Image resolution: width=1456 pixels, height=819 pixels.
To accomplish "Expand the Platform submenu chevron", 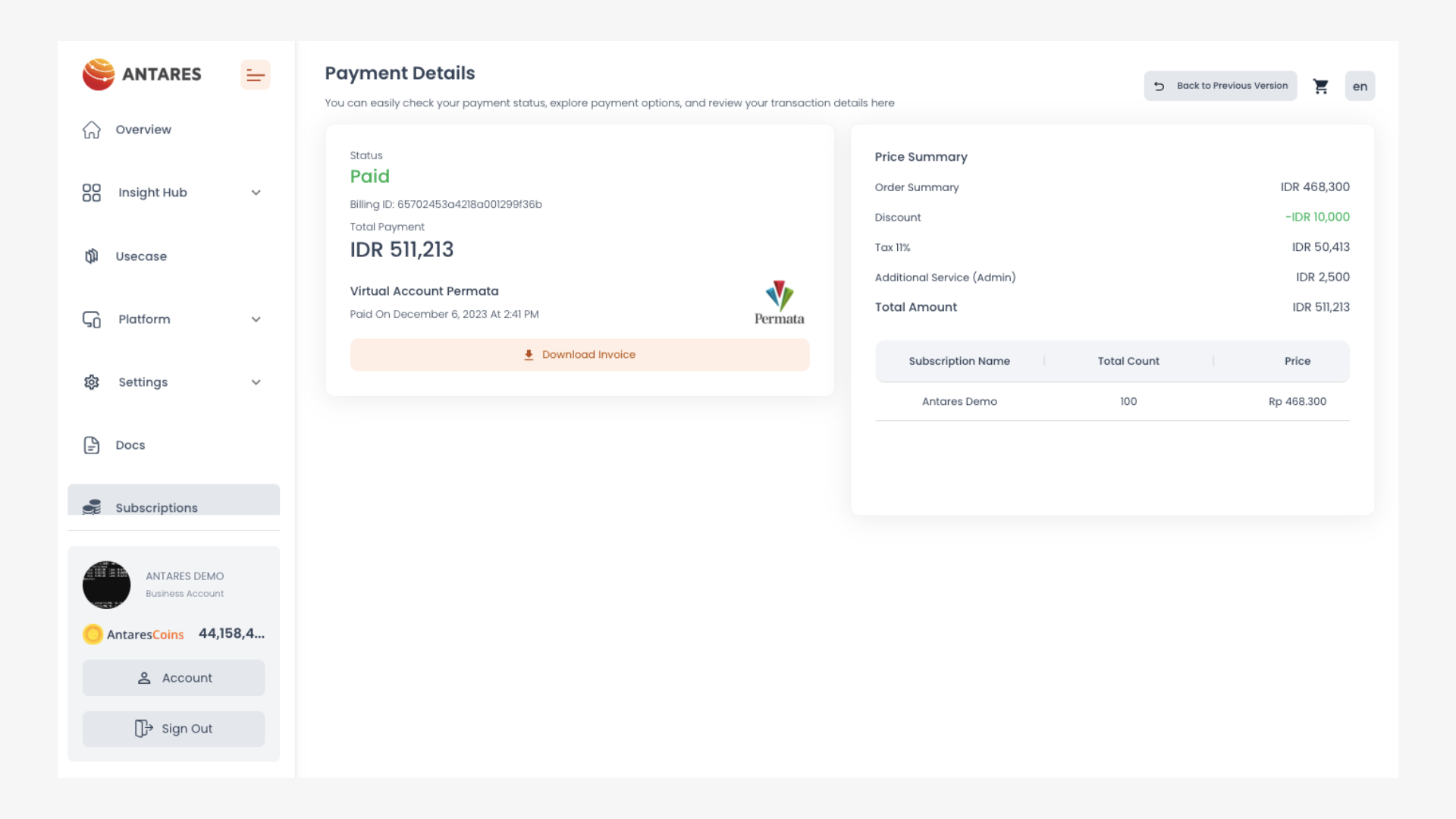I will point(256,319).
